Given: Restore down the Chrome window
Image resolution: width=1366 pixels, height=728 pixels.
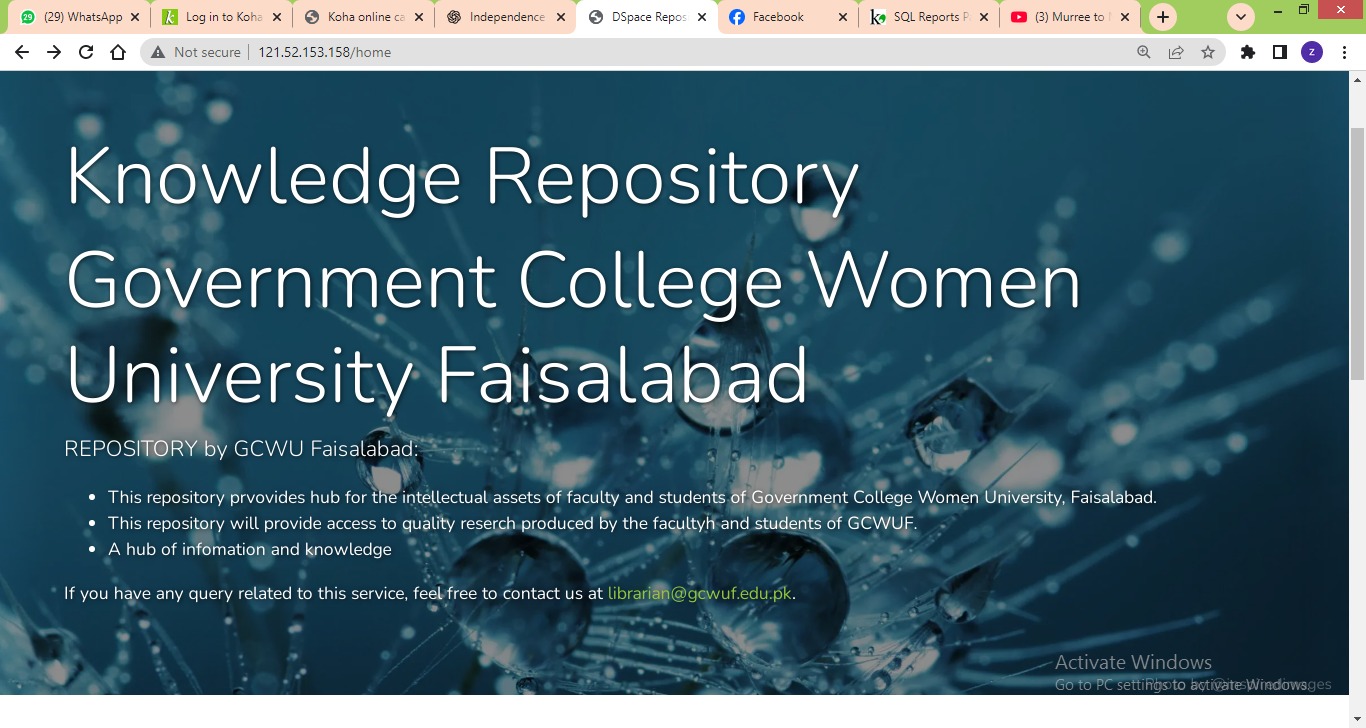Looking at the screenshot, I should click(1303, 10).
